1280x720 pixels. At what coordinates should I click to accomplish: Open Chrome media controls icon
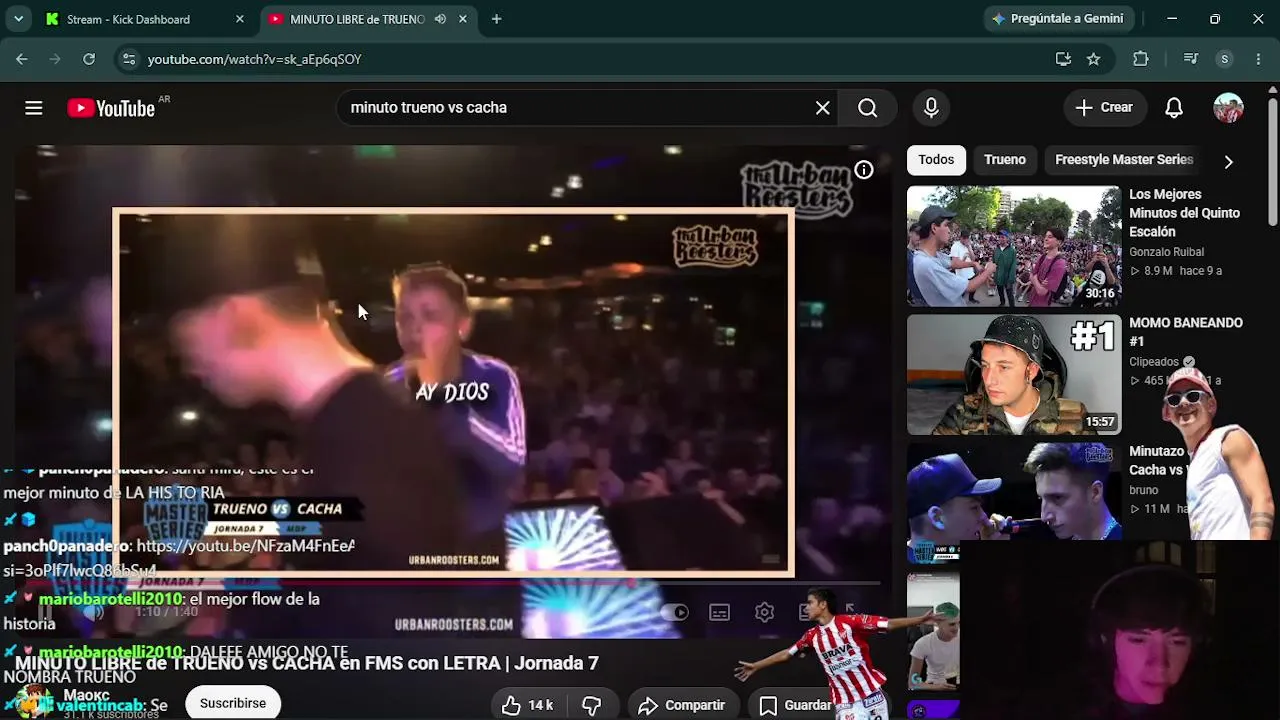pyautogui.click(x=1190, y=59)
